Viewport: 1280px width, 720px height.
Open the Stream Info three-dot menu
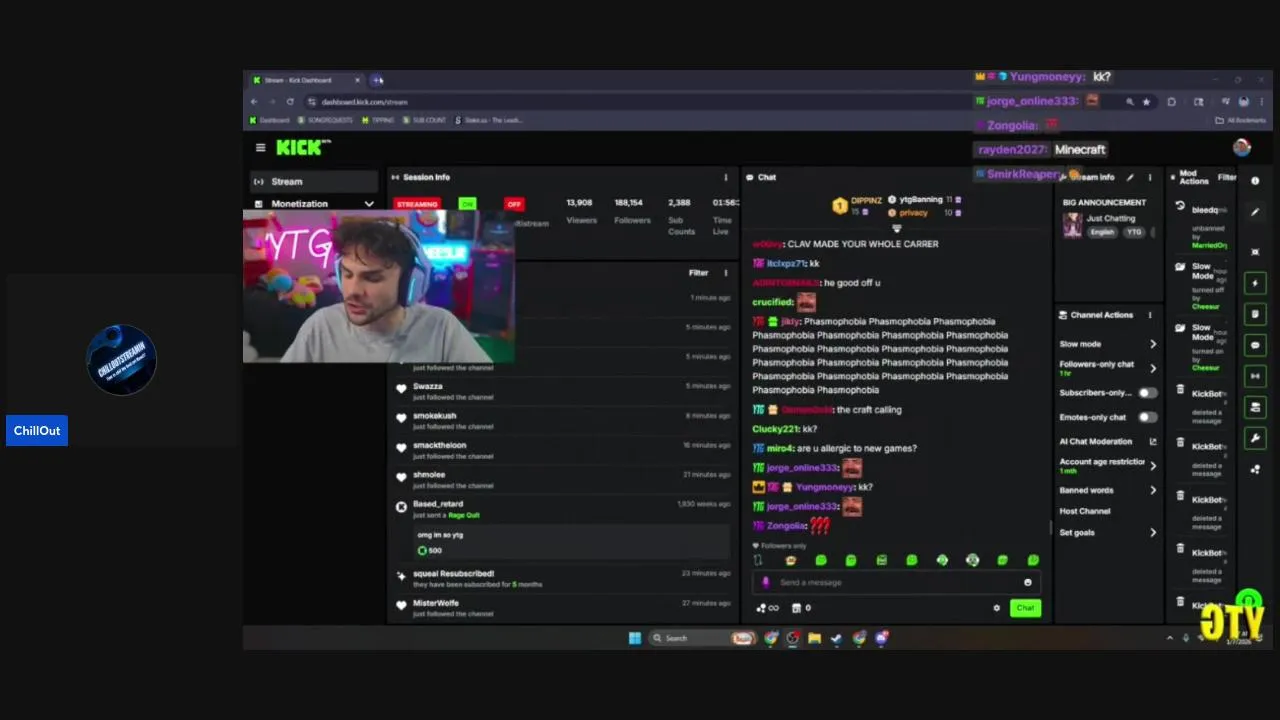click(x=1150, y=177)
